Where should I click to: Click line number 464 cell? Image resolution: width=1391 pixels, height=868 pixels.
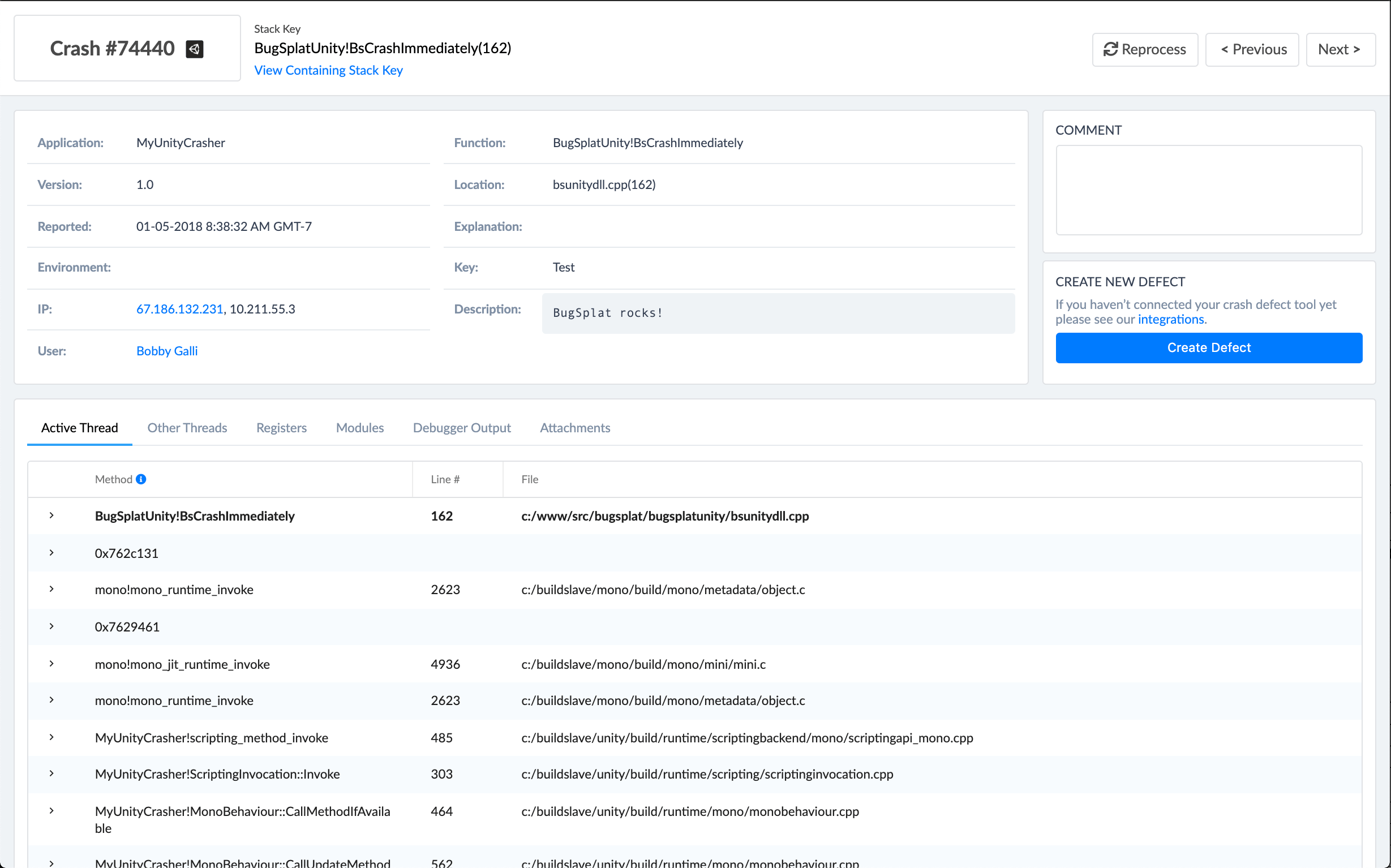pos(441,811)
